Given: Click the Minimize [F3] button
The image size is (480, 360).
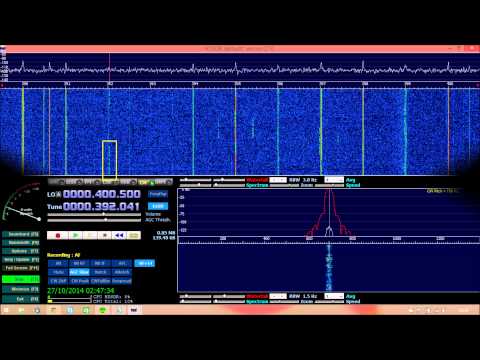Looking at the screenshot, I should [21, 289].
